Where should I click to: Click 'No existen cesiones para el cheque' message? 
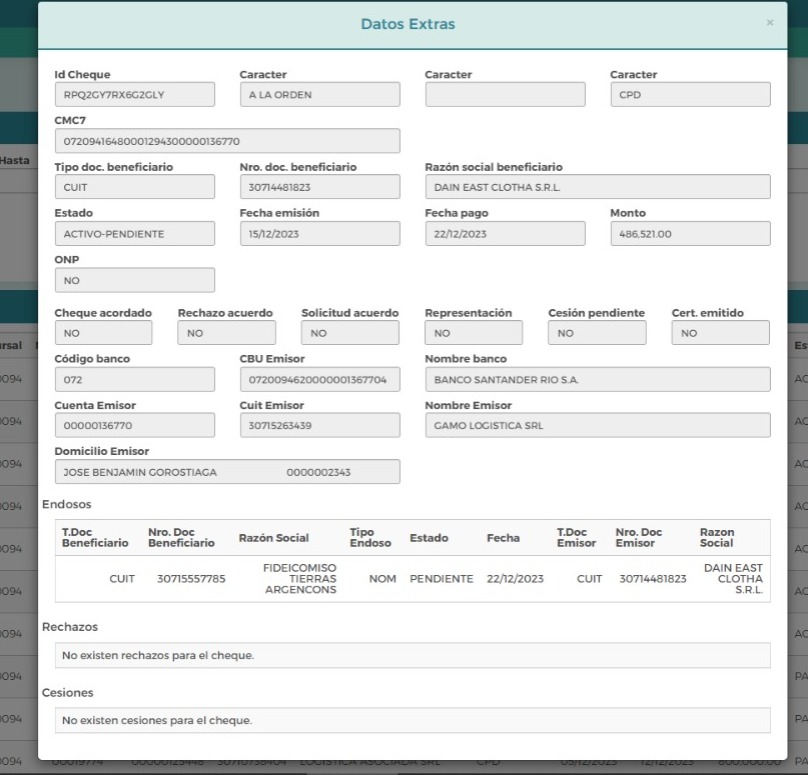(157, 720)
